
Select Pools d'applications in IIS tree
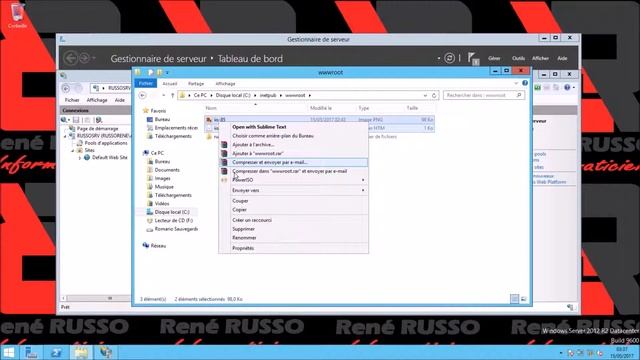tap(106, 143)
